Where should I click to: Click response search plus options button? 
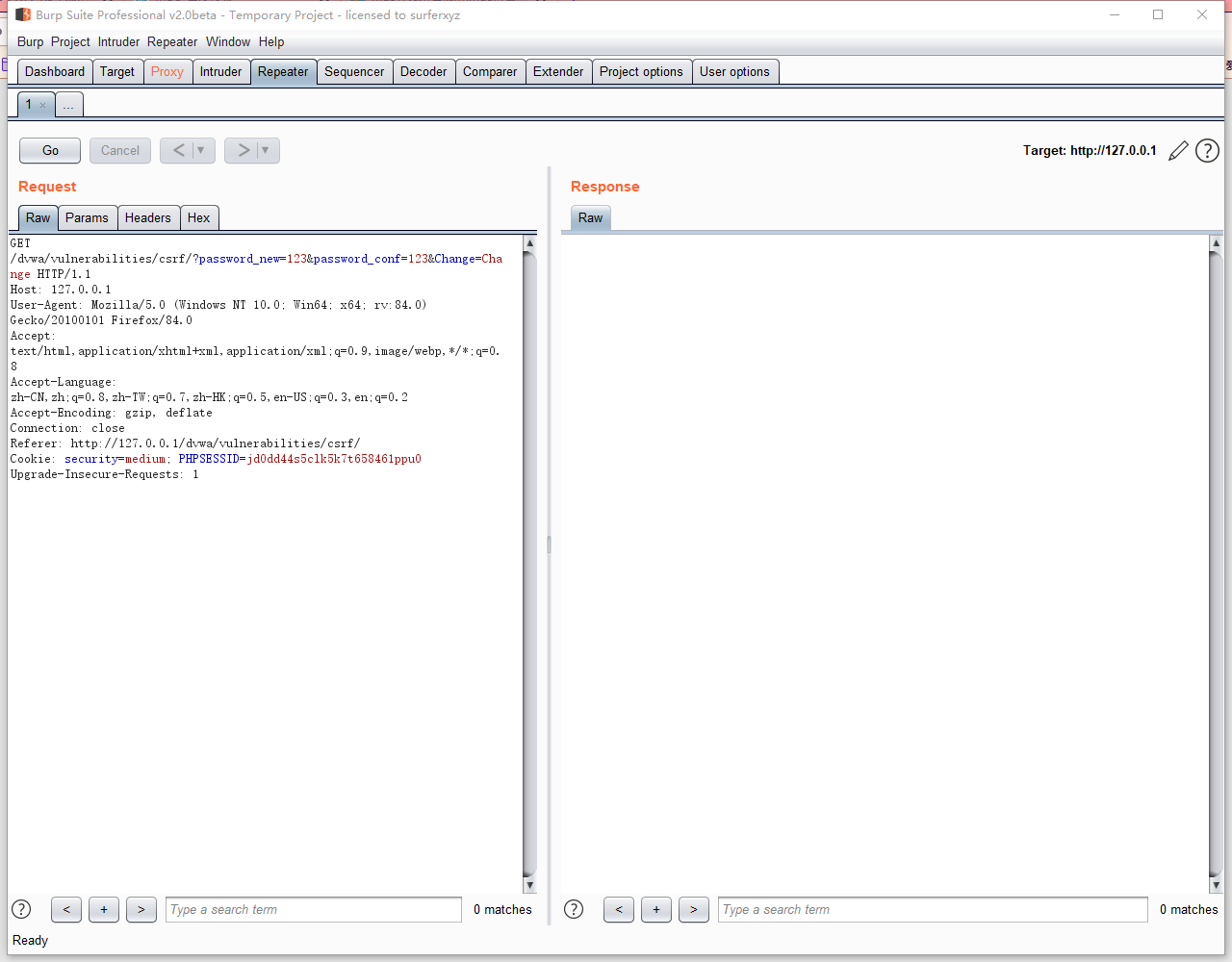tap(656, 909)
